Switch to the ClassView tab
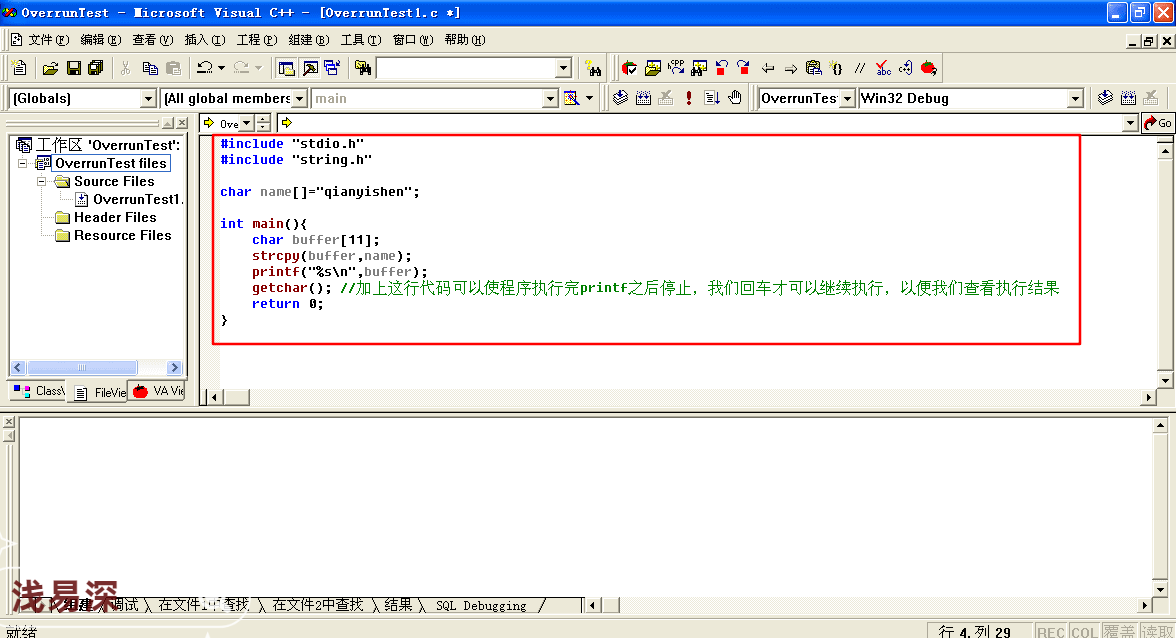 coord(39,391)
